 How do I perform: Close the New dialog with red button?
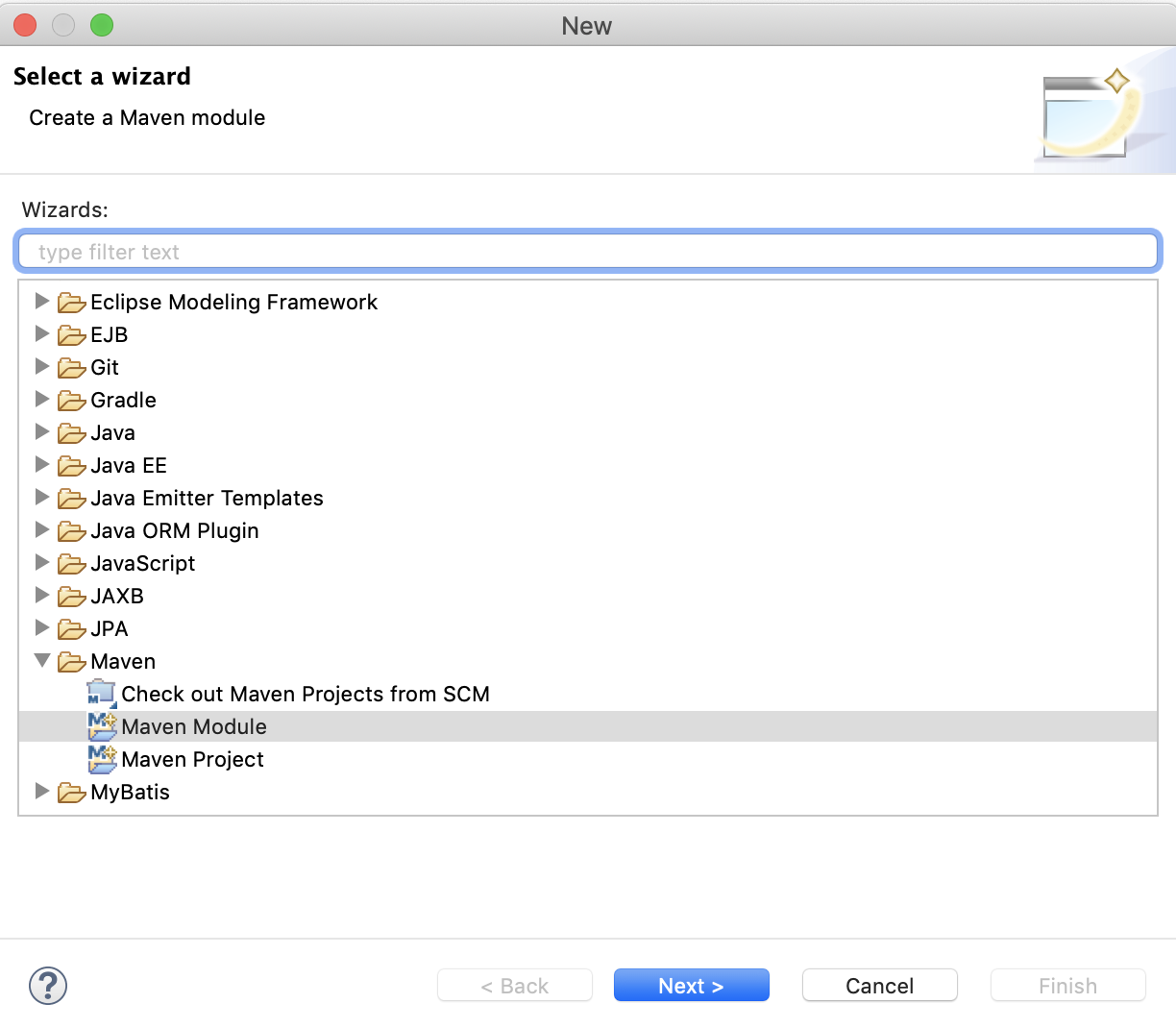[x=25, y=25]
